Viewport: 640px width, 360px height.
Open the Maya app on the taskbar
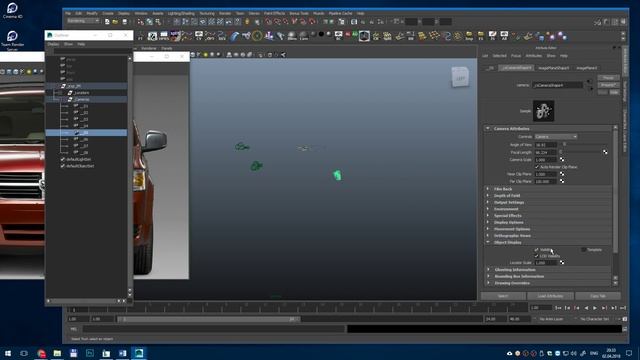tap(139, 353)
